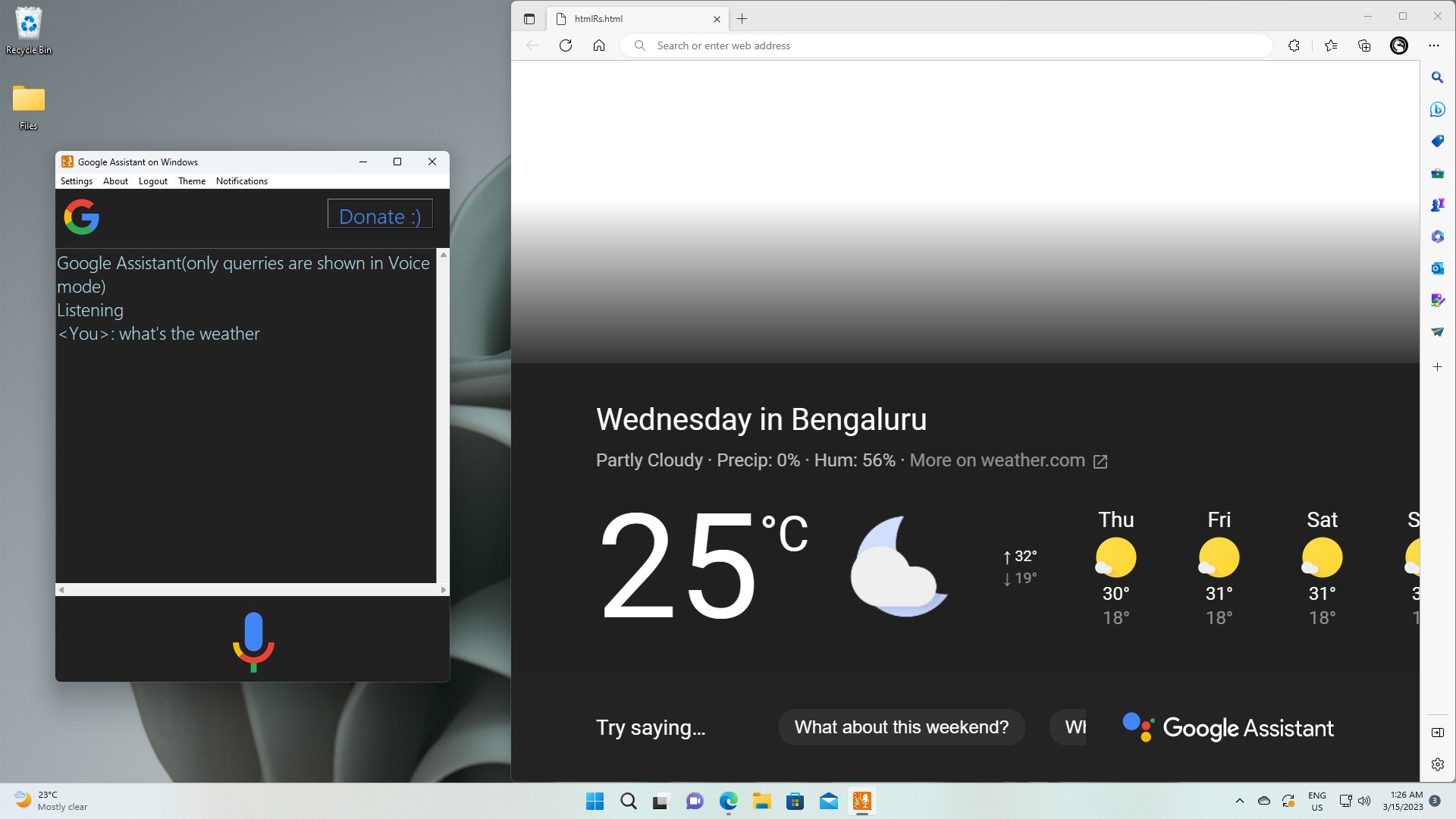This screenshot has height=819, width=1456.
Task: Open the Settings menu in Assistant
Action: click(x=76, y=181)
